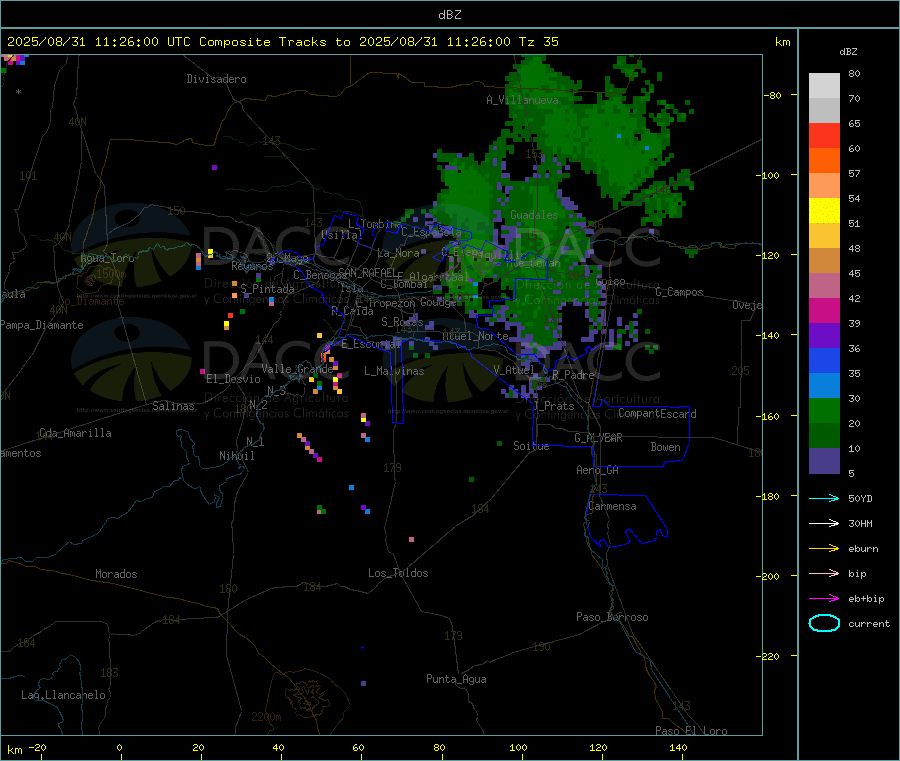Click the Paso_Barroso map label

coord(612,617)
